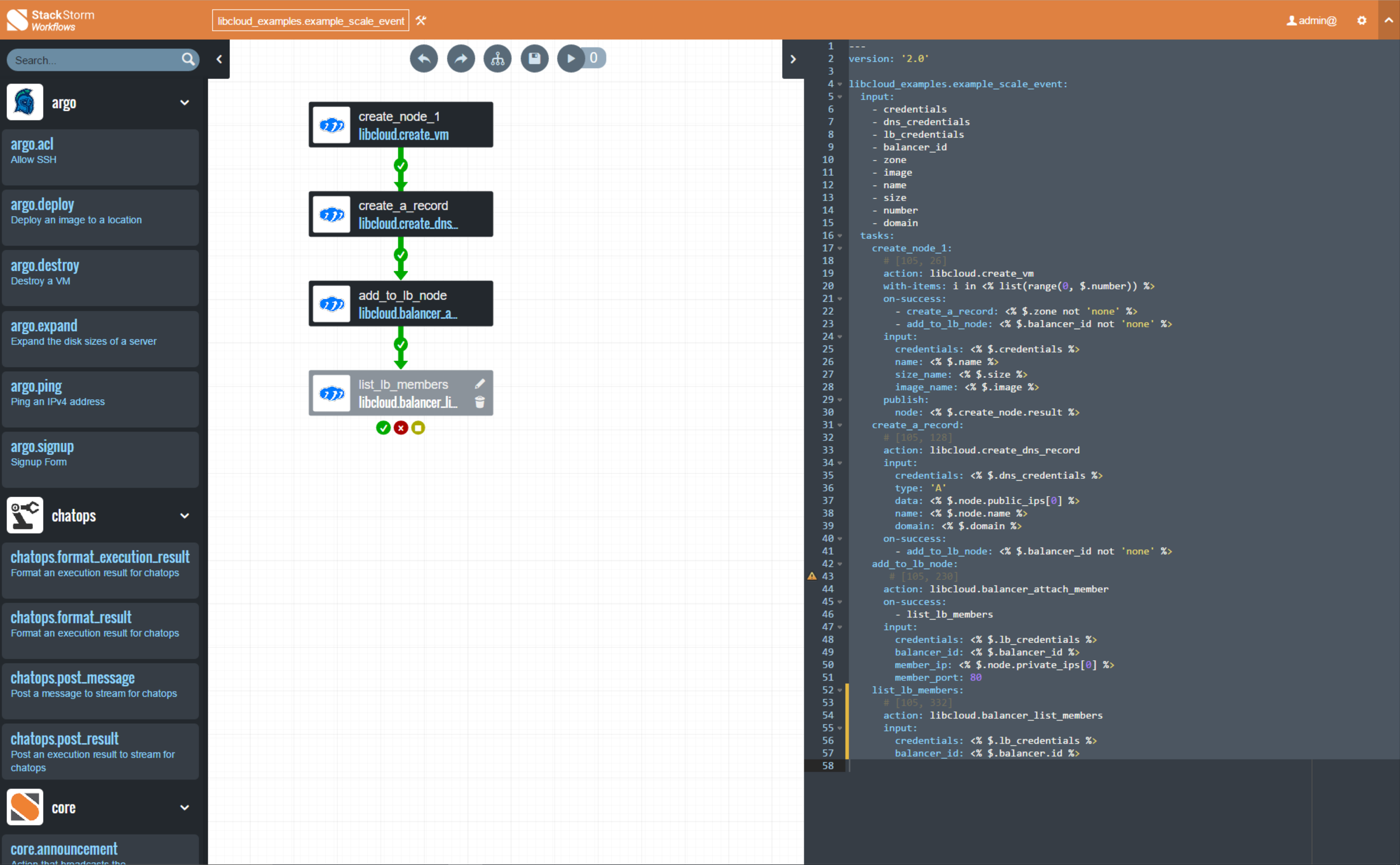Select chatops.post_message action
This screenshot has height=865, width=1400.
pos(100,685)
